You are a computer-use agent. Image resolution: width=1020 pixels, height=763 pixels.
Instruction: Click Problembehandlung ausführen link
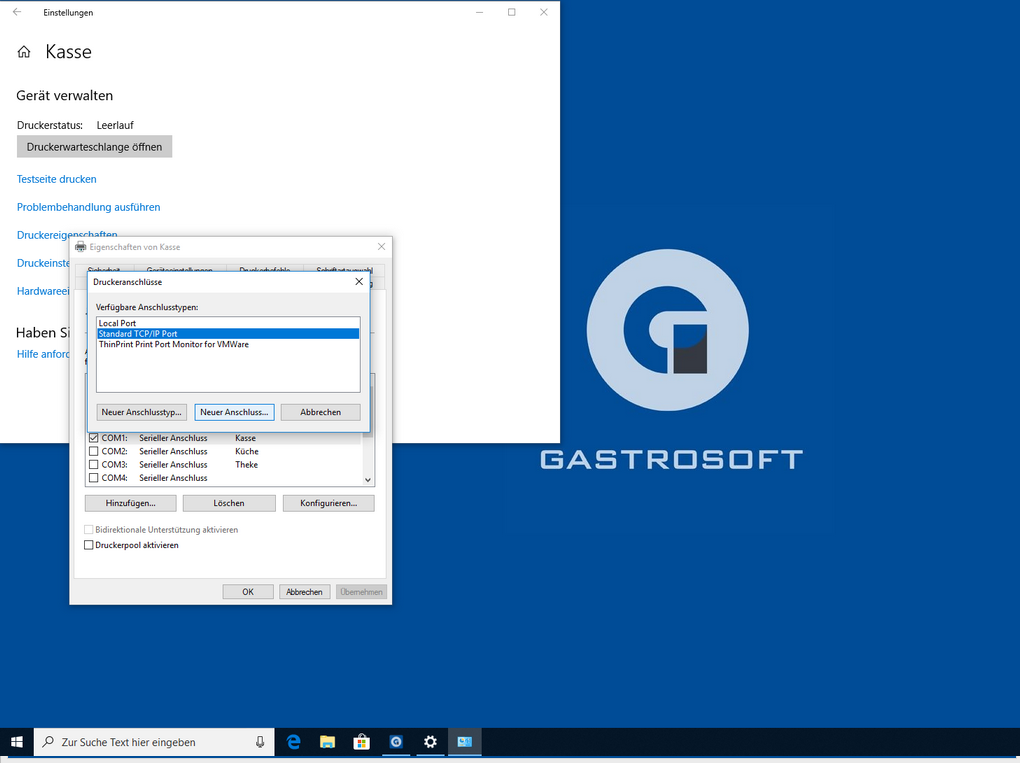88,207
